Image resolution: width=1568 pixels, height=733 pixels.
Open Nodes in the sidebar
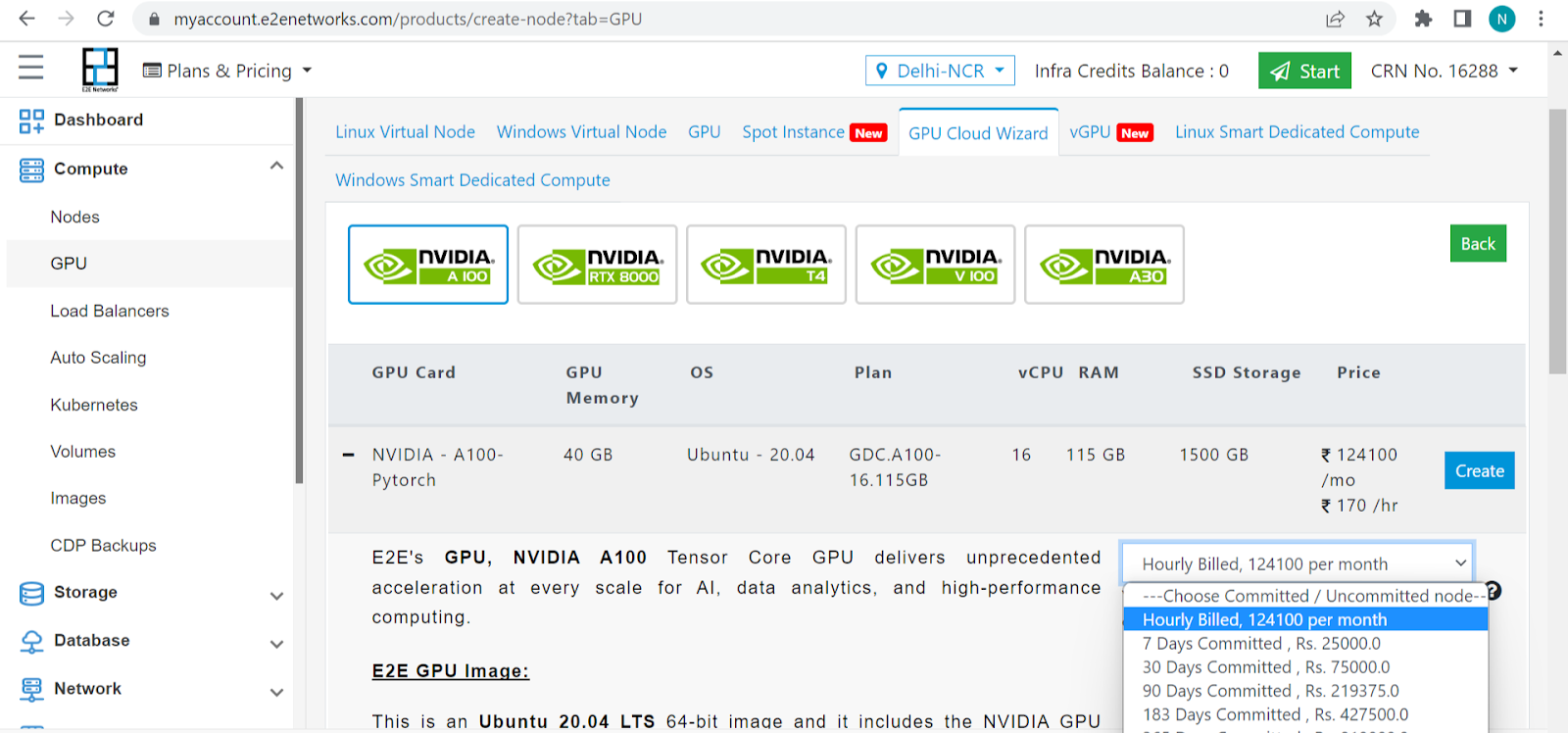75,217
